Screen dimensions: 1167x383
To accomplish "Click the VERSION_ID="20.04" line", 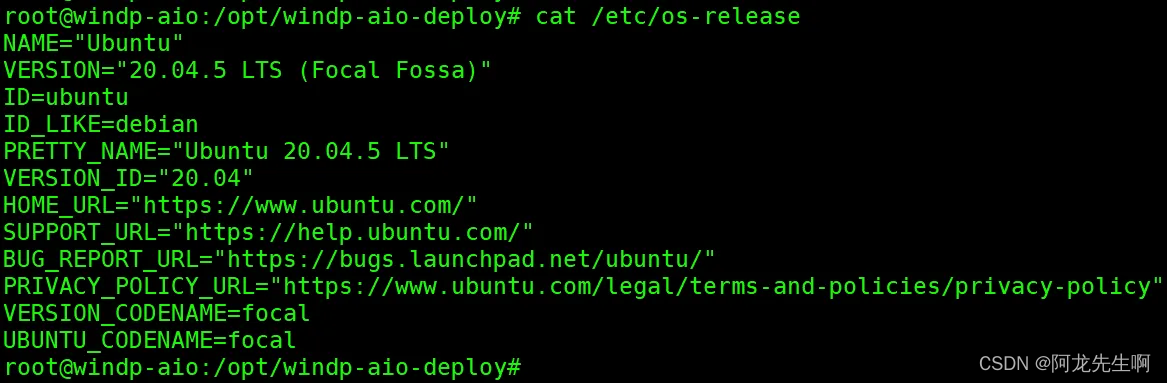I will click(128, 178).
